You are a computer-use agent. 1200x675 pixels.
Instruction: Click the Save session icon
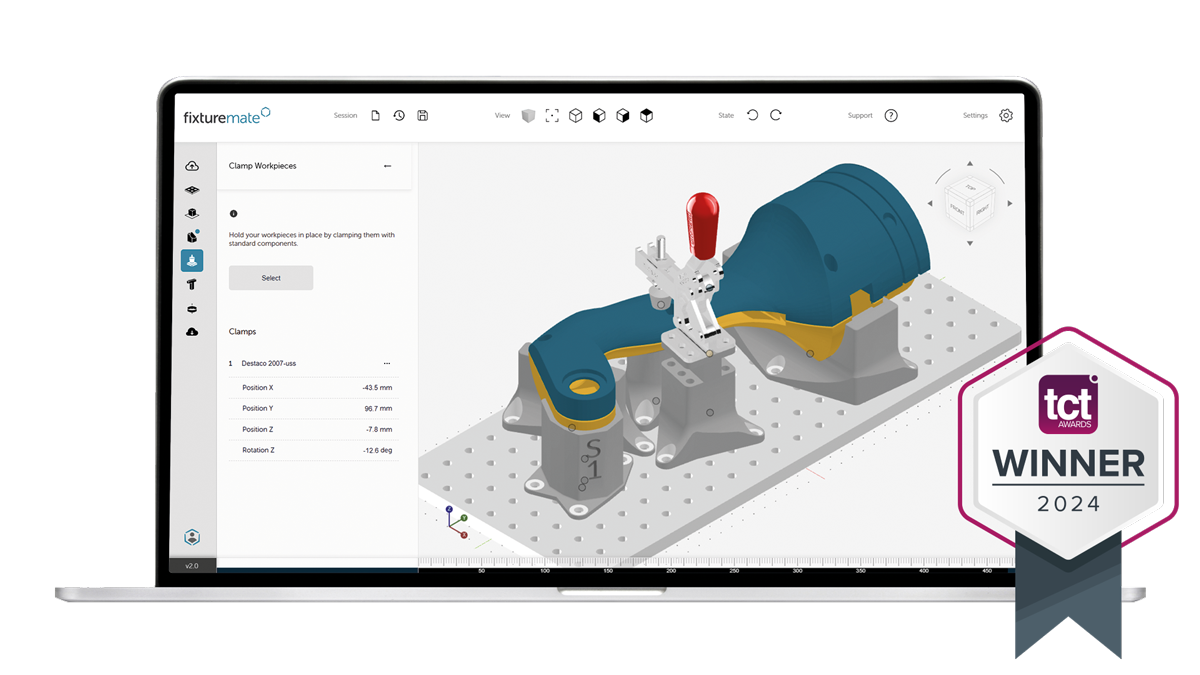pyautogui.click(x=423, y=115)
